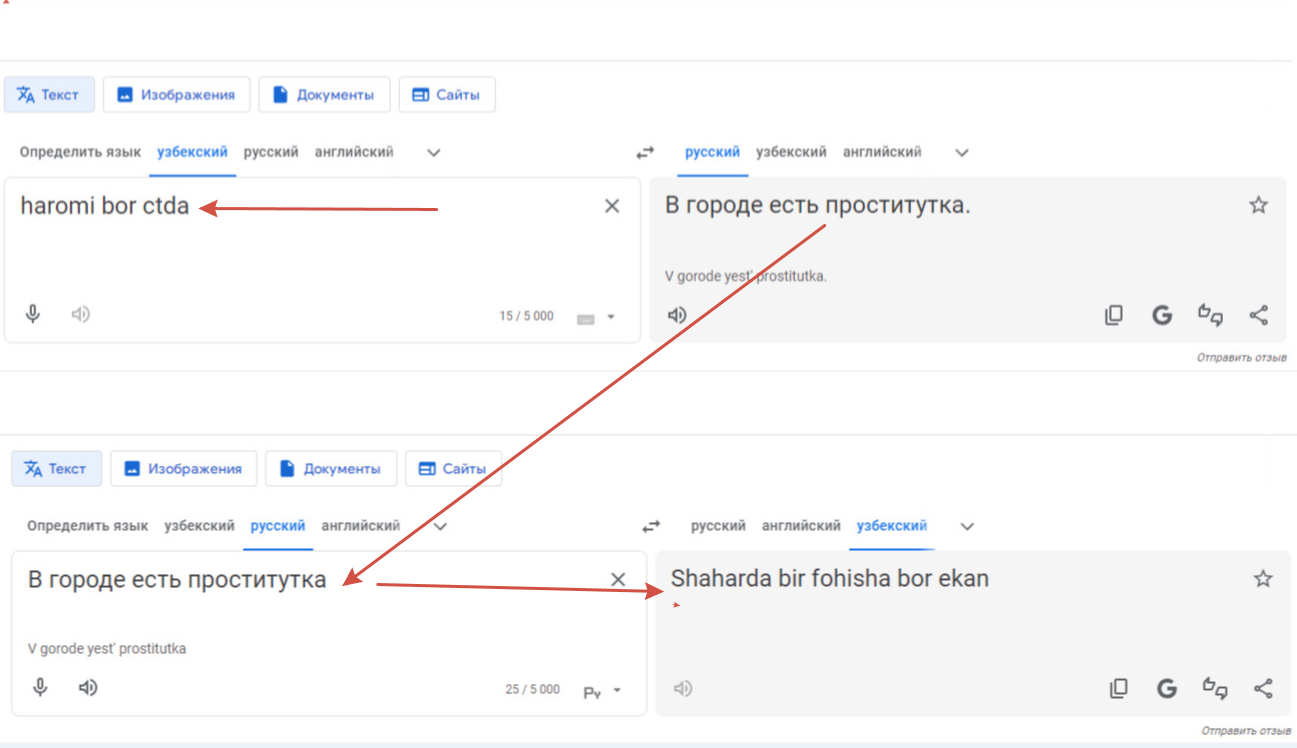This screenshot has width=1297, height=748.
Task: Select lower target 'русский' tab
Action: tap(718, 525)
